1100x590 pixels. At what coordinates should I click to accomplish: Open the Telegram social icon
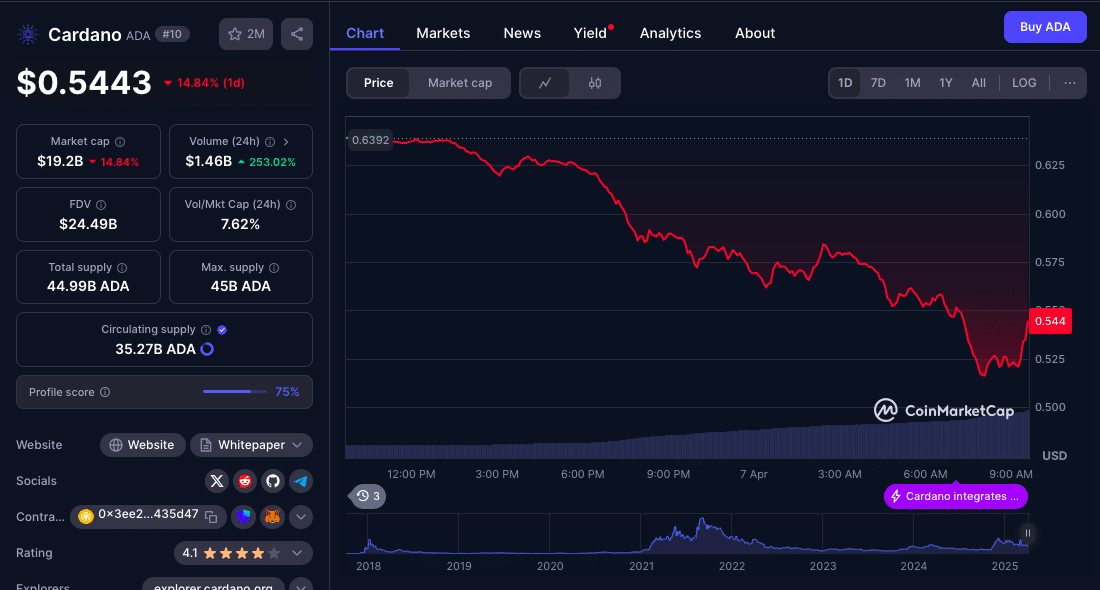tap(301, 481)
